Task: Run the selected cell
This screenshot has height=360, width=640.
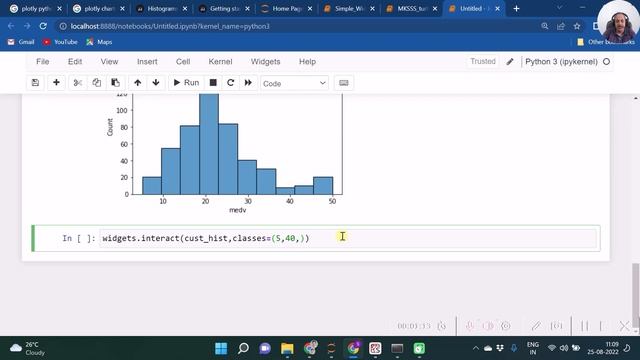Action: click(186, 83)
